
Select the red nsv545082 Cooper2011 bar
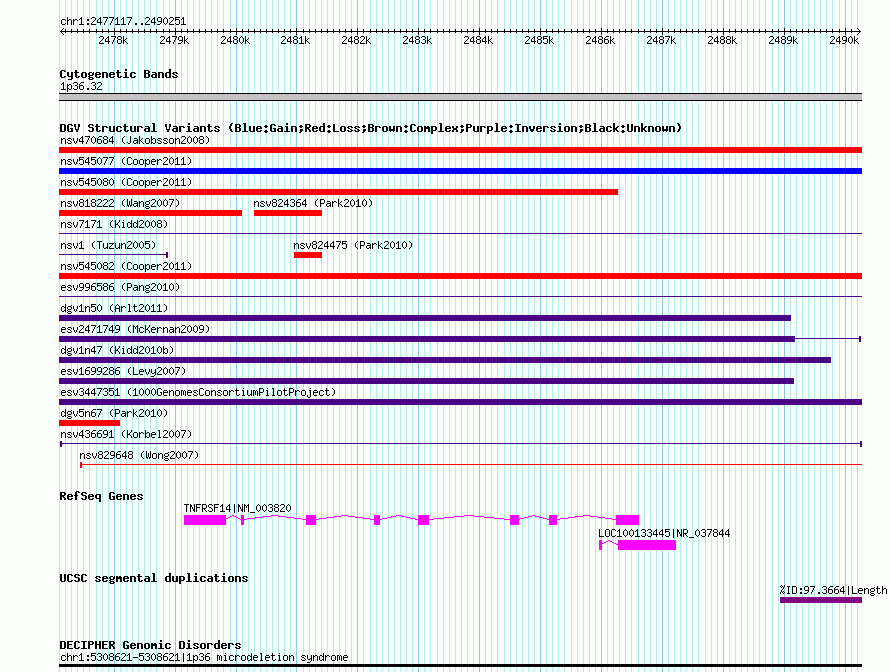pos(460,276)
